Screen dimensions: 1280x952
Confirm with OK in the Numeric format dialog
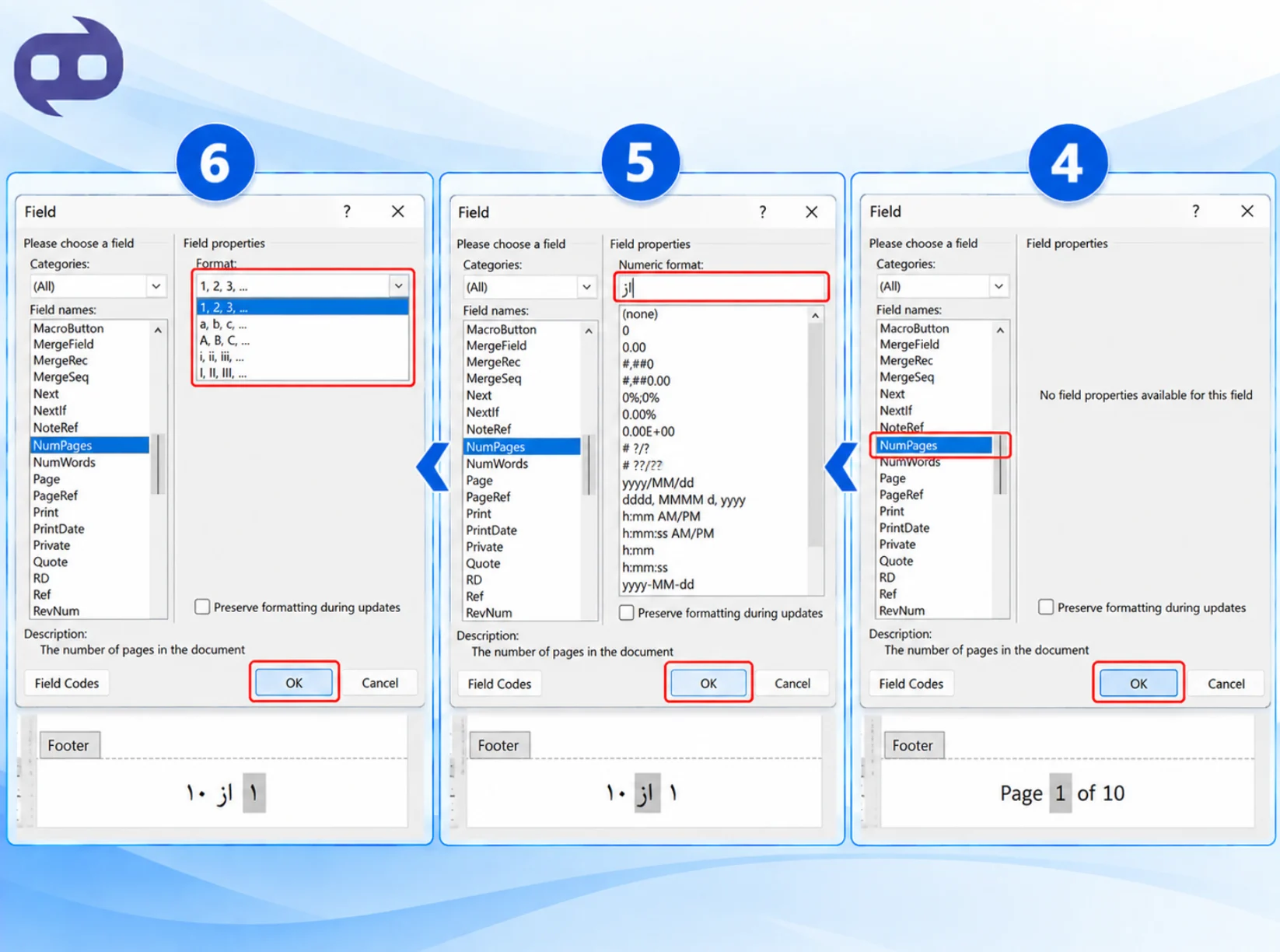(708, 683)
